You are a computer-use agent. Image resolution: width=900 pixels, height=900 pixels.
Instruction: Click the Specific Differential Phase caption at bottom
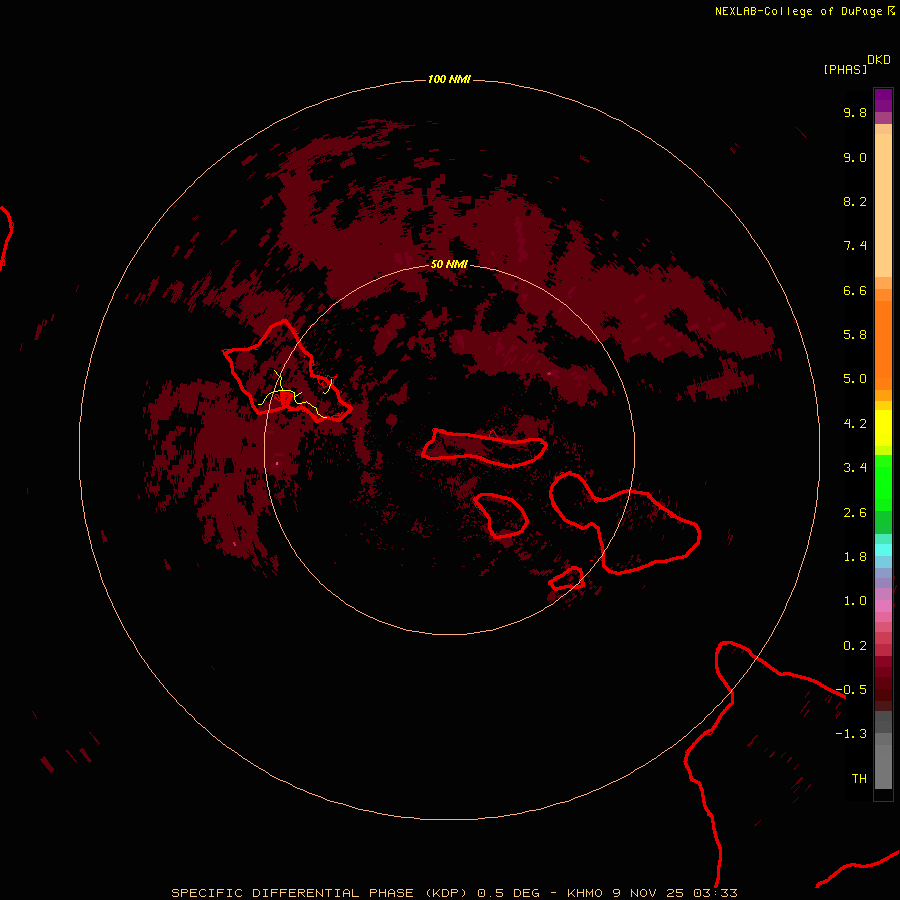pyautogui.click(x=454, y=893)
